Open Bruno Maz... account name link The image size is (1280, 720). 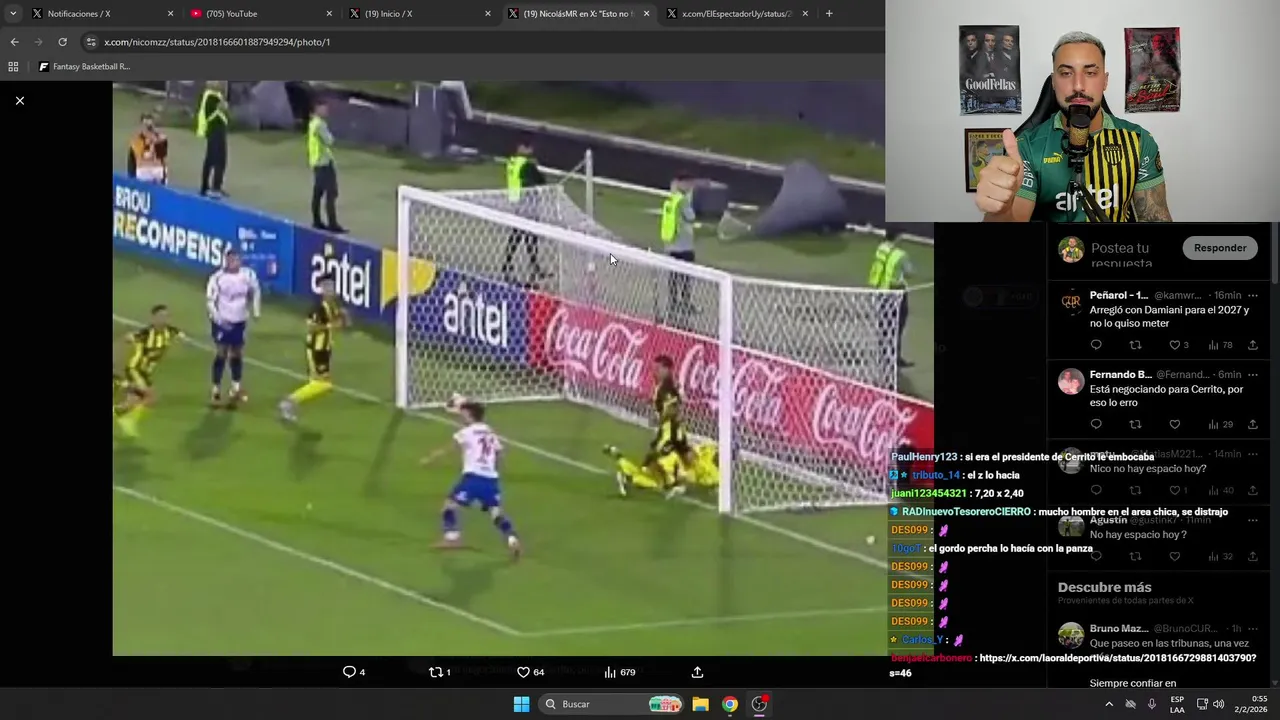[1119, 629]
